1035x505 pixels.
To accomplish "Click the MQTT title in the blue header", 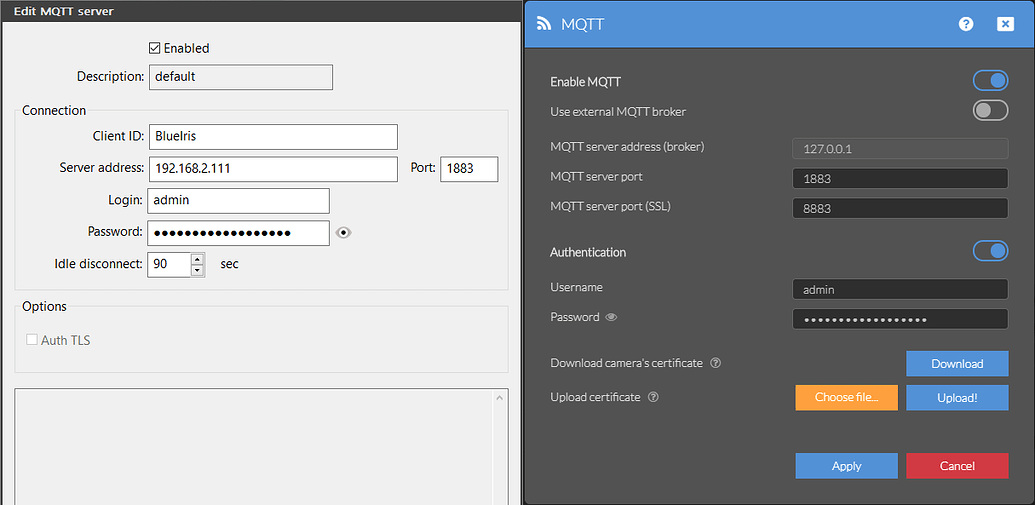I will tap(582, 24).
